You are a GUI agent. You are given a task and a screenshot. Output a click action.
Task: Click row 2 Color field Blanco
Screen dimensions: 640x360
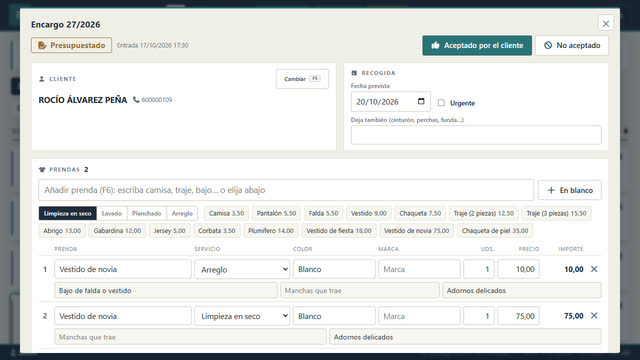[x=334, y=316]
